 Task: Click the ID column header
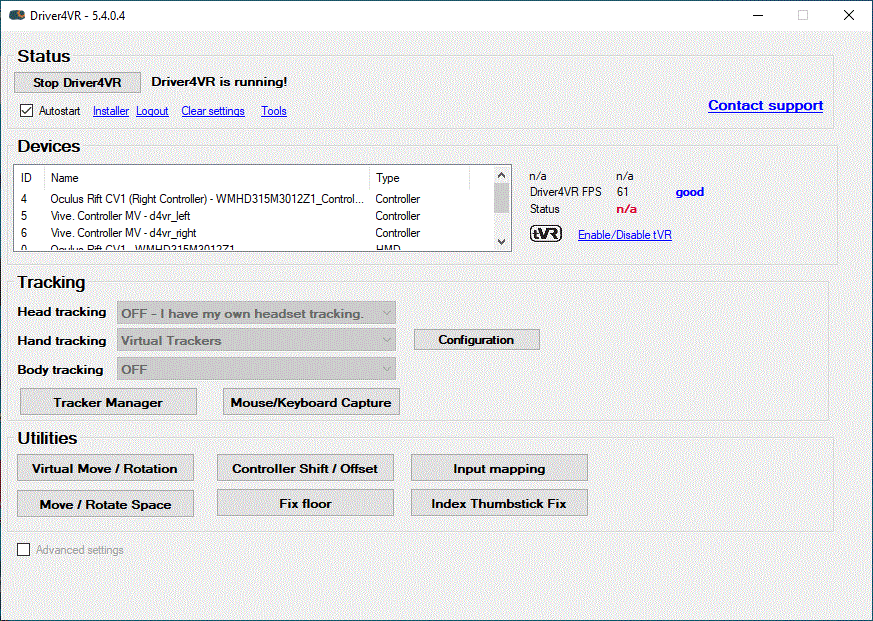[30, 178]
